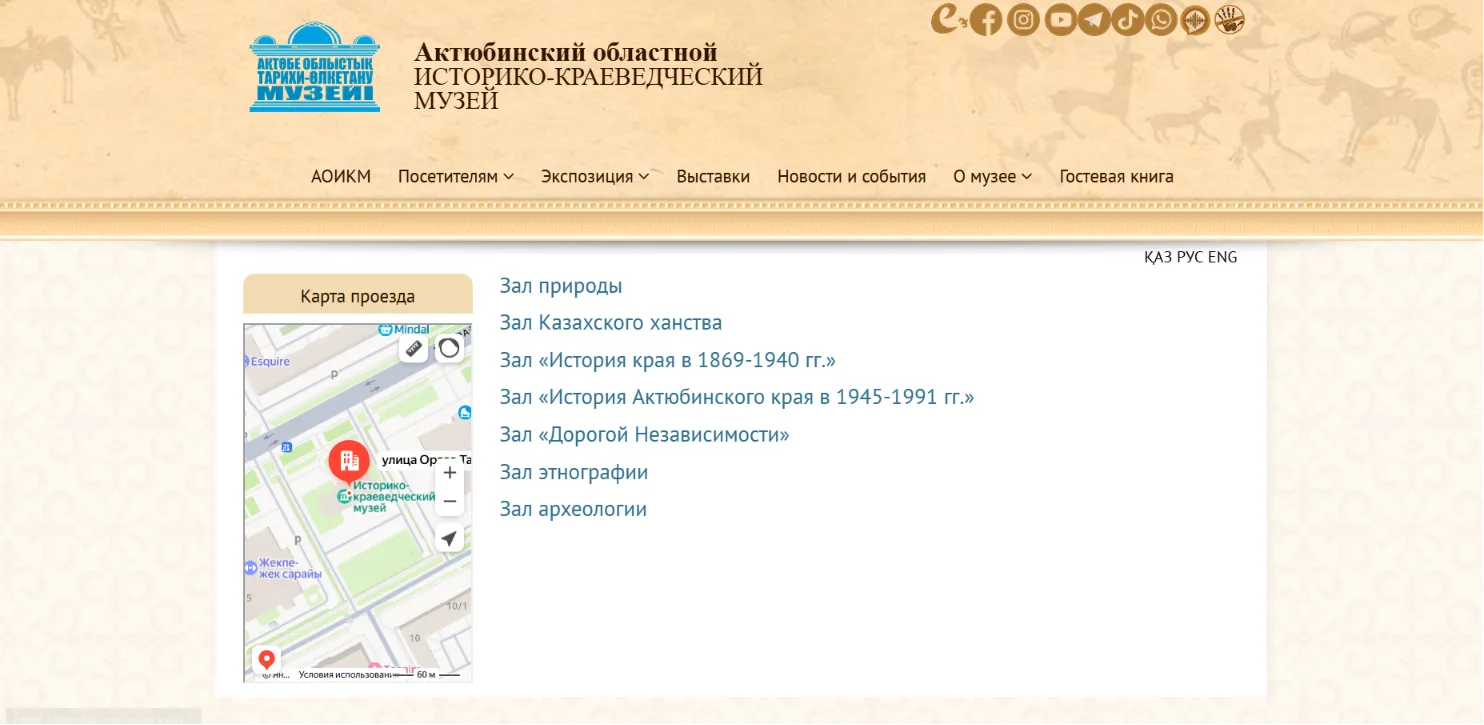This screenshot has width=1484, height=725.
Task: Click Актюбинский областной историко-краеведческий музей title
Action: 588,76
